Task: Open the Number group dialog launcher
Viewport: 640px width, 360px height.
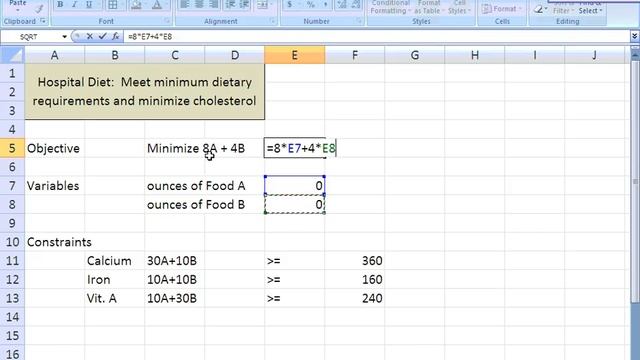Action: coord(359,21)
